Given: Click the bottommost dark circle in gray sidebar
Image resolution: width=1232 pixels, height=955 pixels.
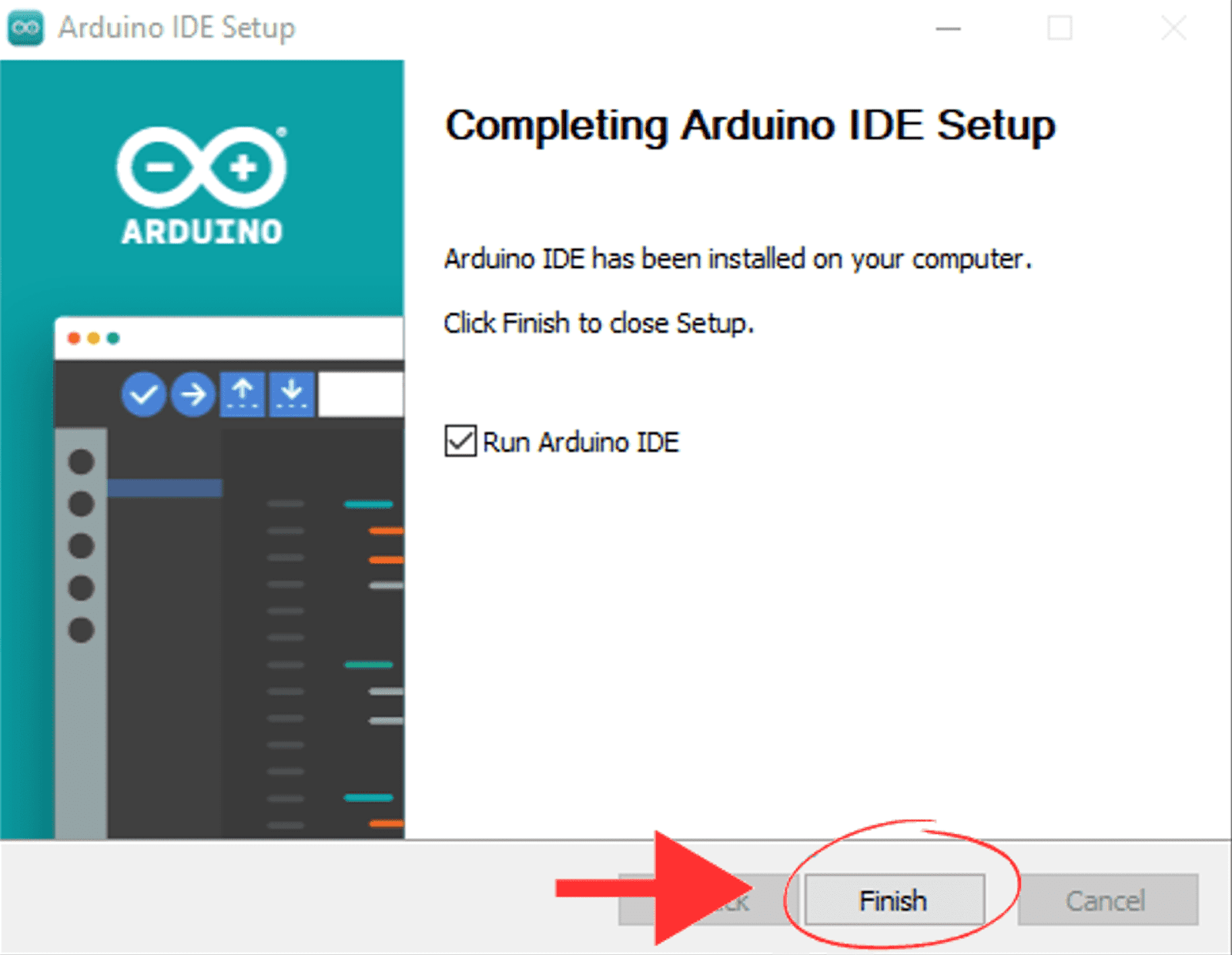Looking at the screenshot, I should click(x=81, y=630).
